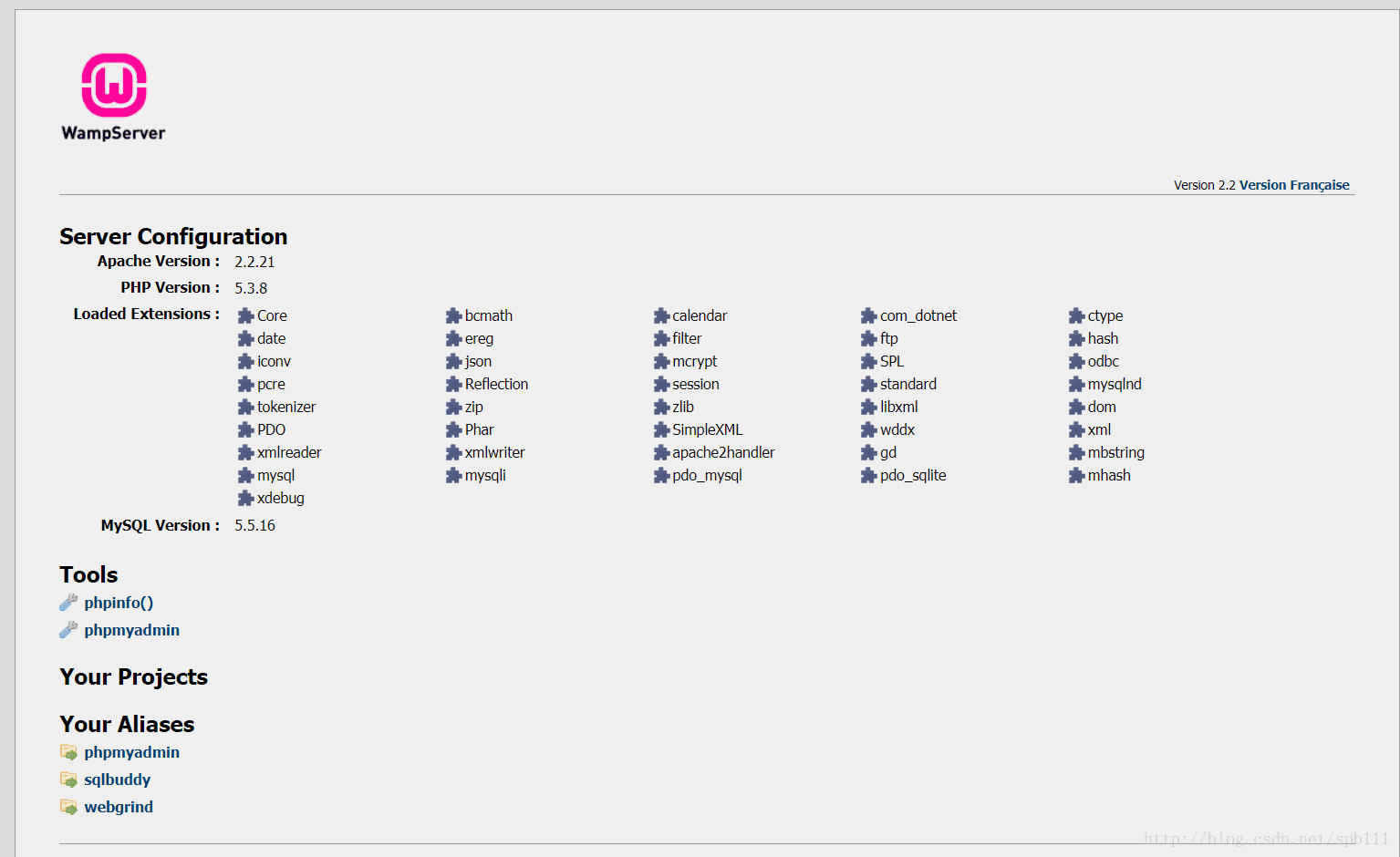Click the puzzle icon next to calendar
Image resolution: width=1400 pixels, height=857 pixels.
click(661, 315)
